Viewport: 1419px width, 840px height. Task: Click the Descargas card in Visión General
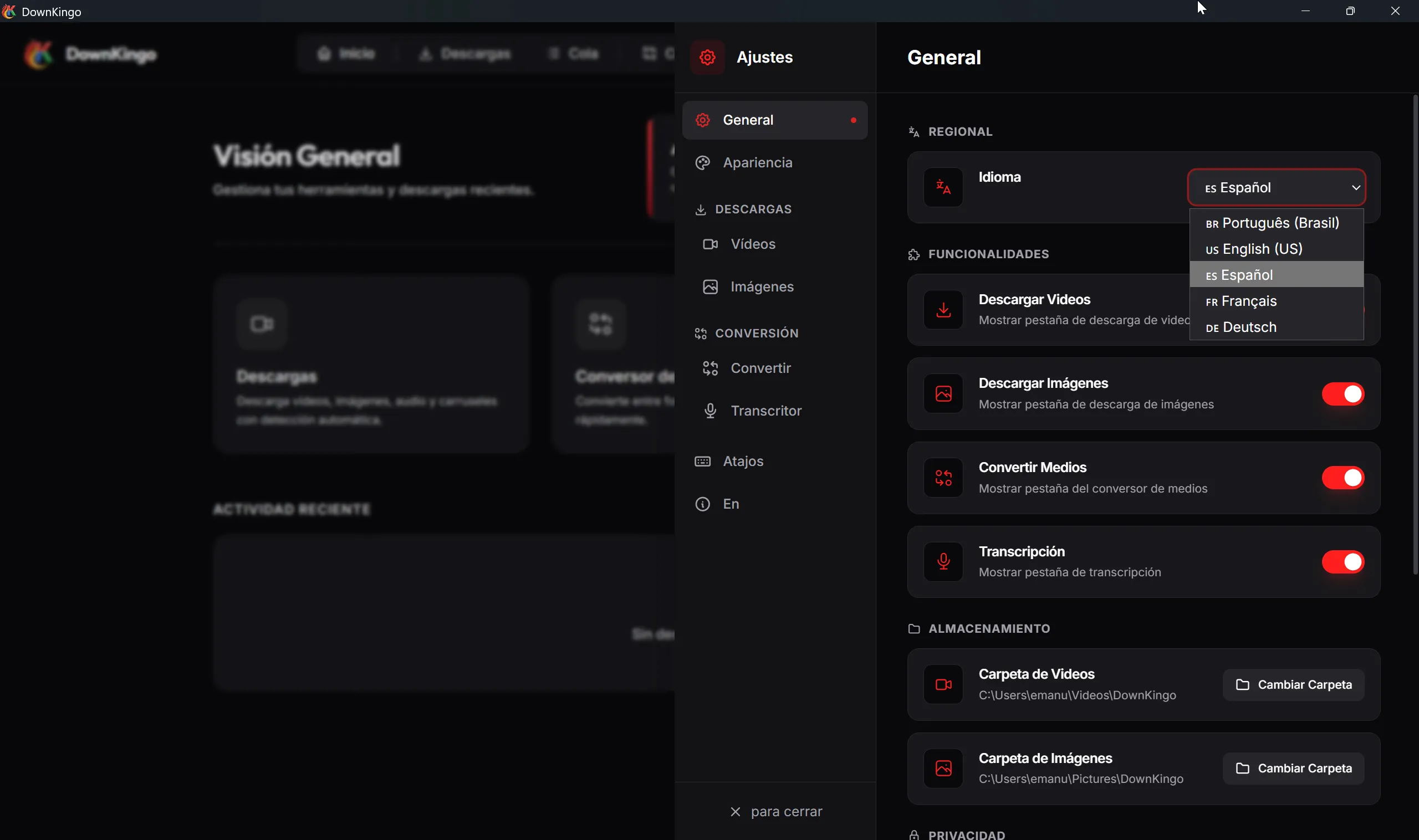(x=371, y=364)
